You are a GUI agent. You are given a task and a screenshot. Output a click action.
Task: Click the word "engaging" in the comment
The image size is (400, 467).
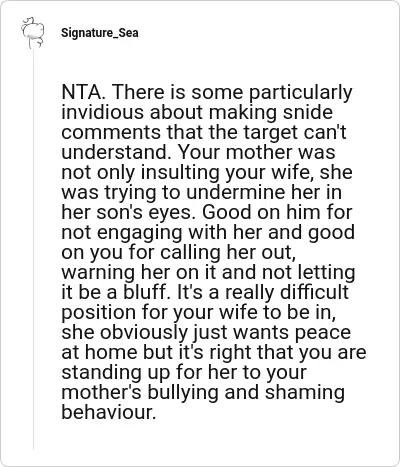(140, 233)
